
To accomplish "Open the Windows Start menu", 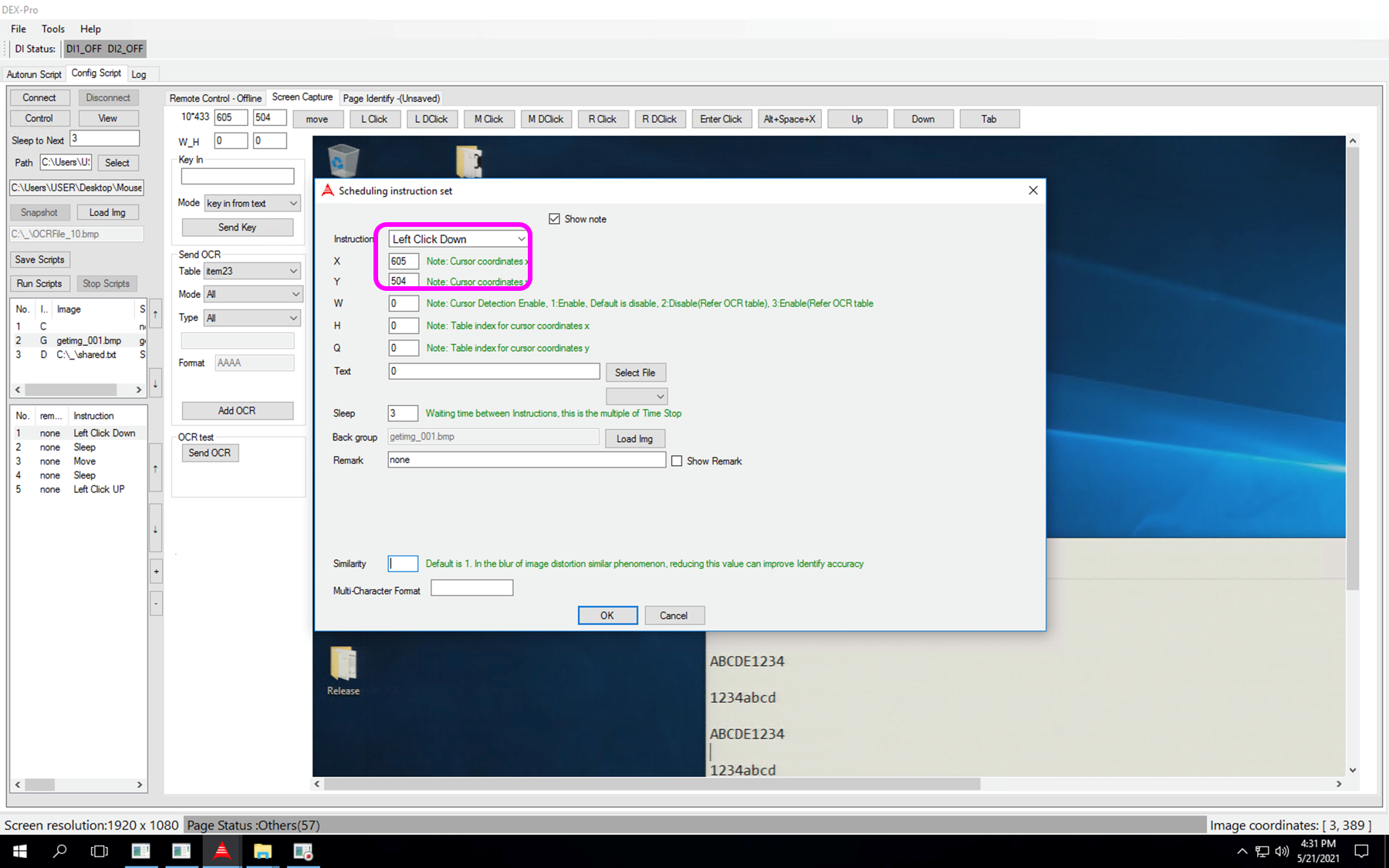I will click(x=20, y=851).
